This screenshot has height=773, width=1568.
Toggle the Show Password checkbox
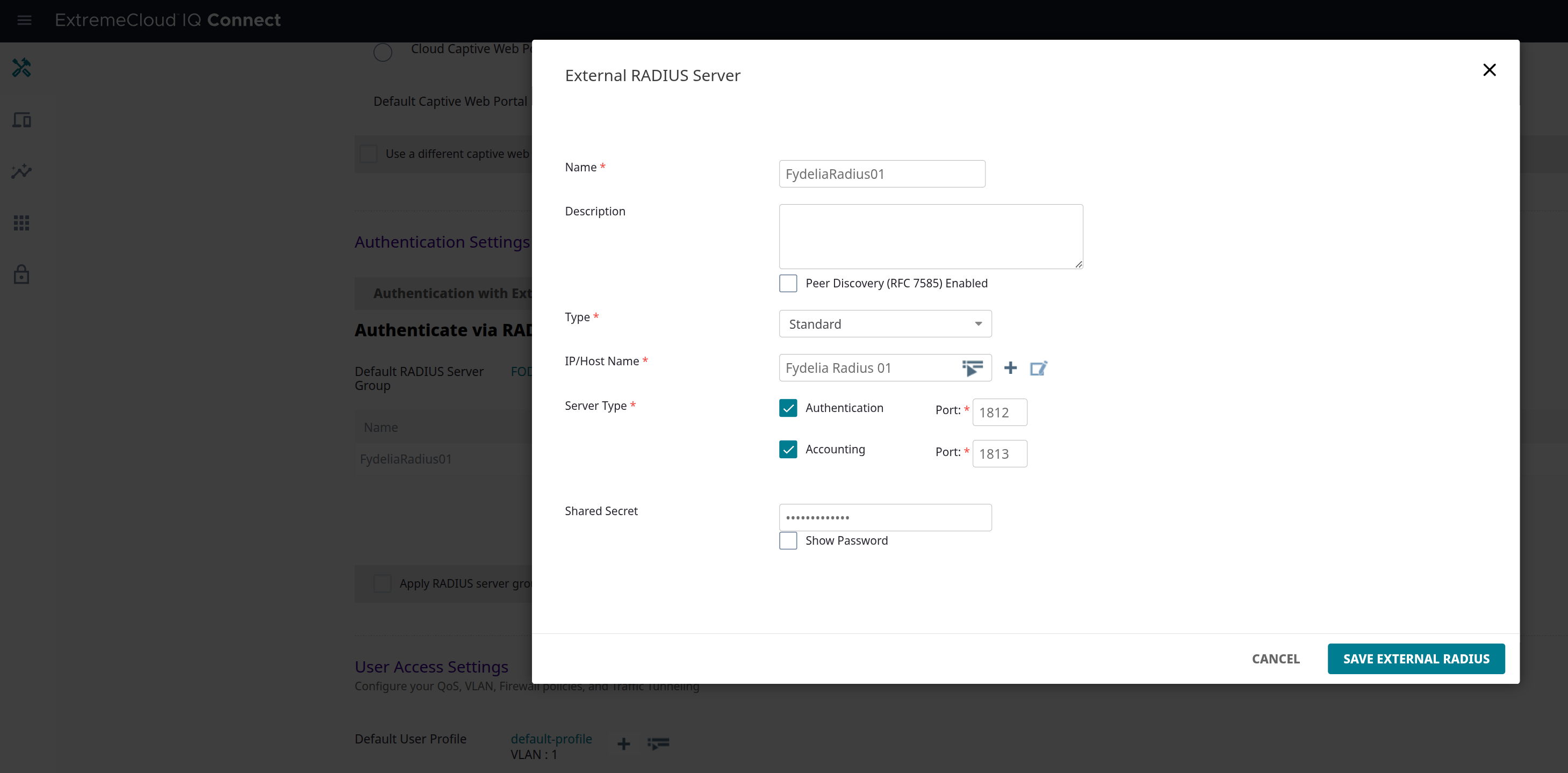click(x=788, y=540)
